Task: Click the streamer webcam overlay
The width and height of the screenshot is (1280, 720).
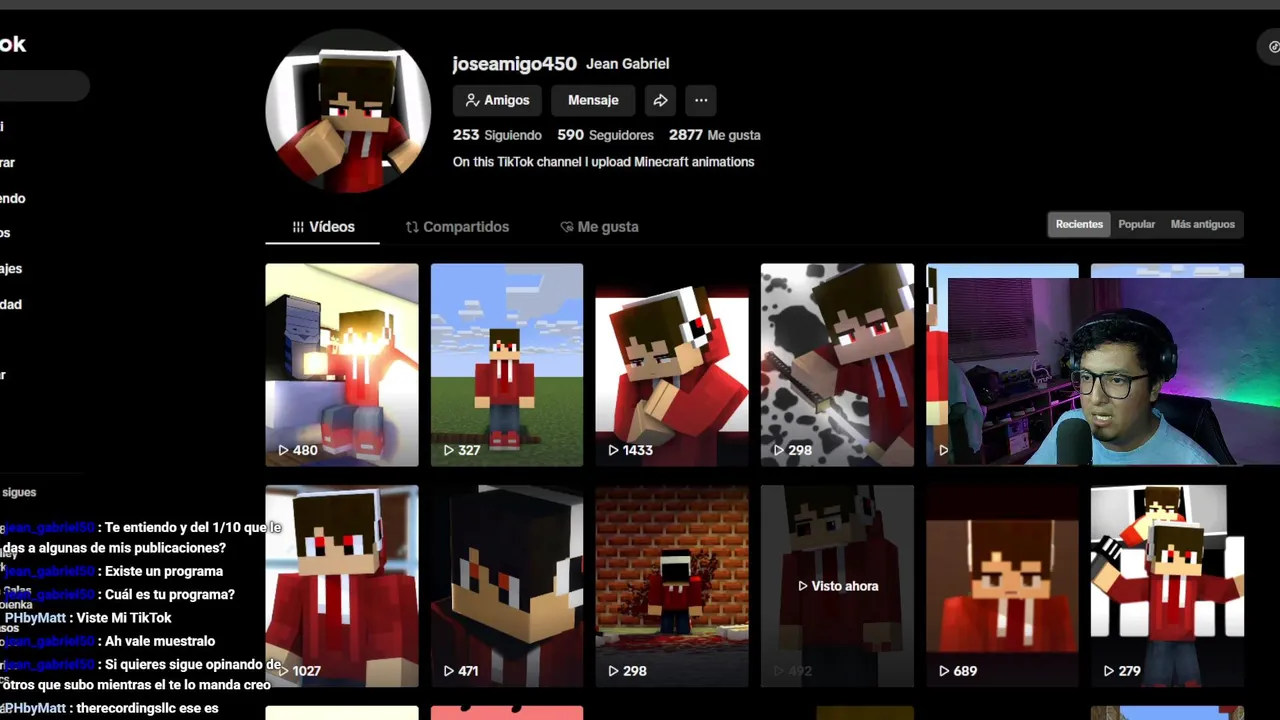Action: pos(1113,372)
